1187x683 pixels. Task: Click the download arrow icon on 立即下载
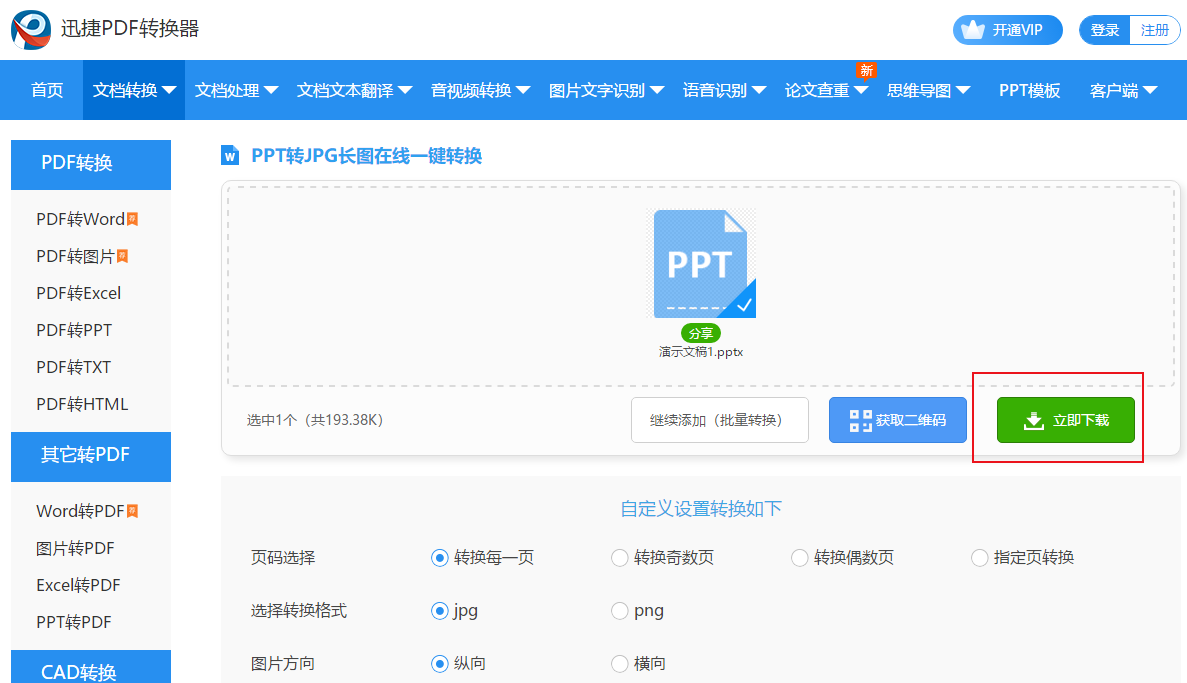pos(1034,421)
